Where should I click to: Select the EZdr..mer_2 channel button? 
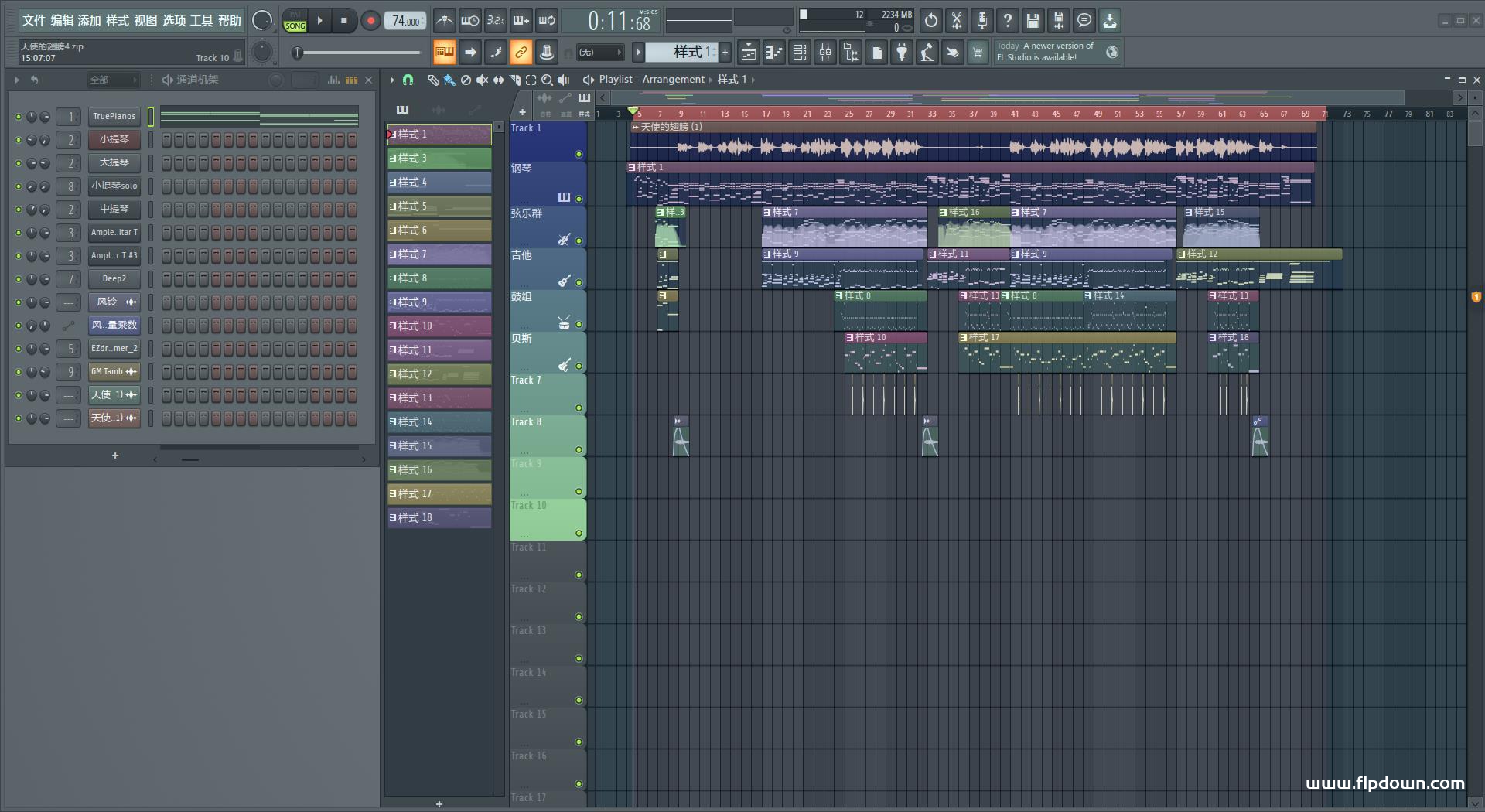click(x=114, y=349)
